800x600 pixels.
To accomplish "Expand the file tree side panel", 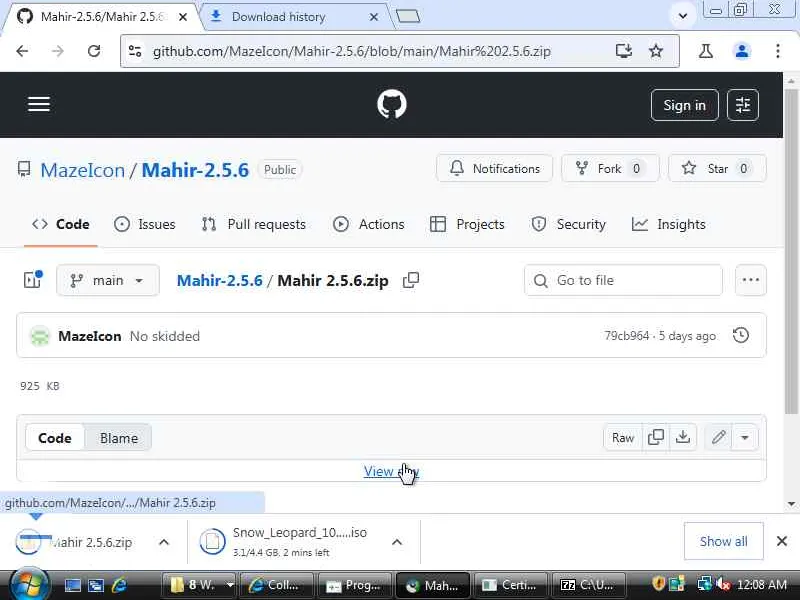I will [x=33, y=280].
